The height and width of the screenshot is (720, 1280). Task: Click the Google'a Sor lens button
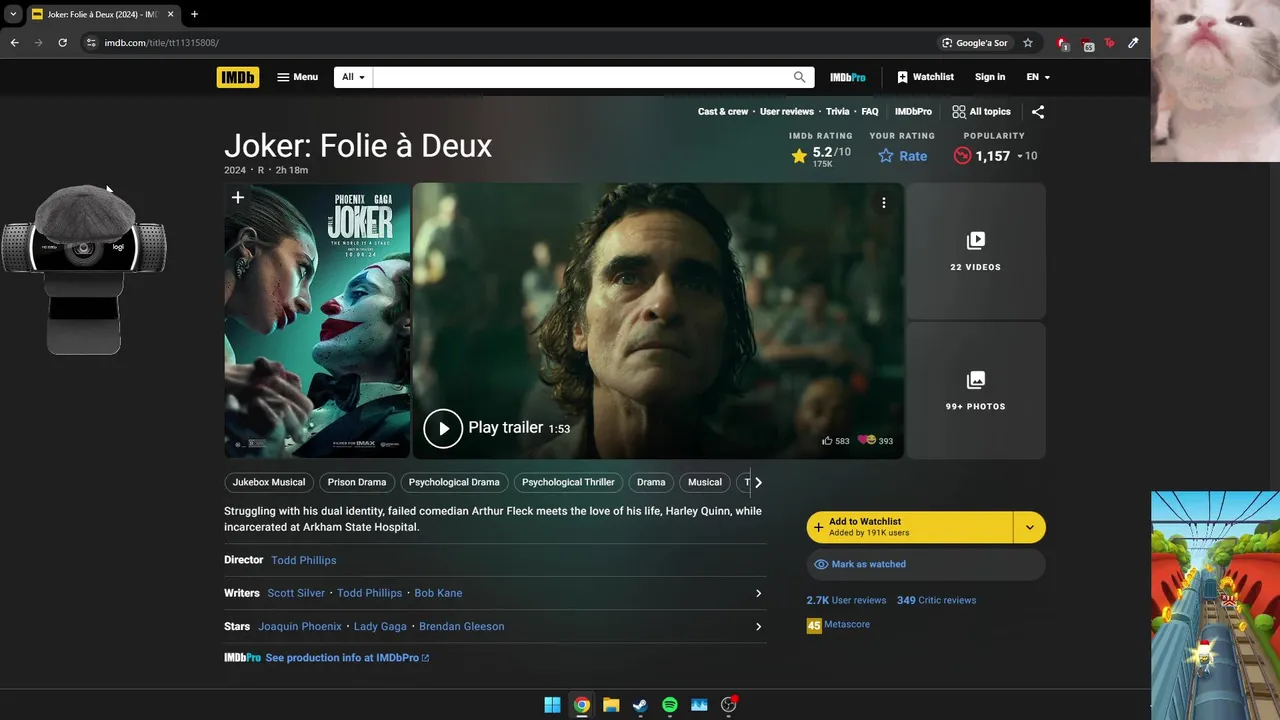[975, 43]
